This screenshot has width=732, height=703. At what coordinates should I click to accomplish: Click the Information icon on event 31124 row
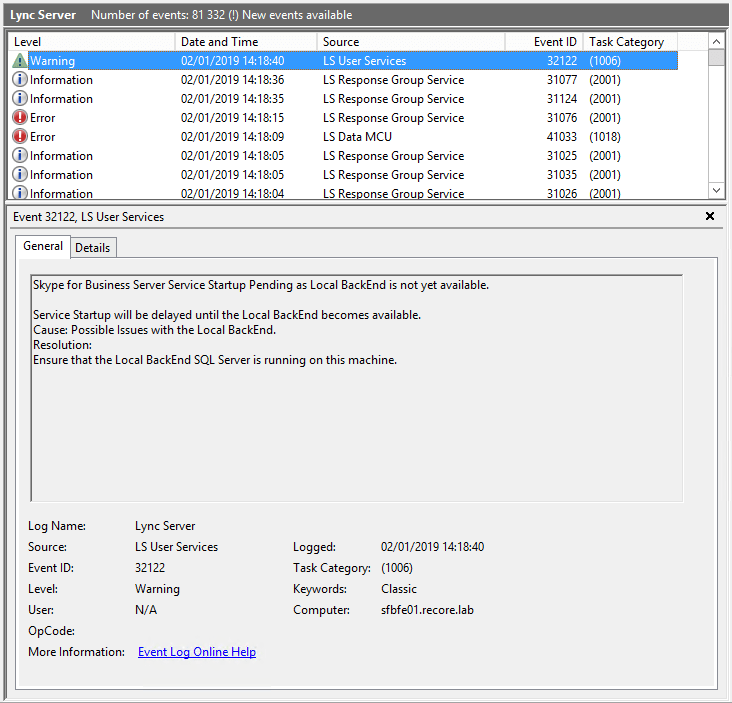(x=20, y=98)
